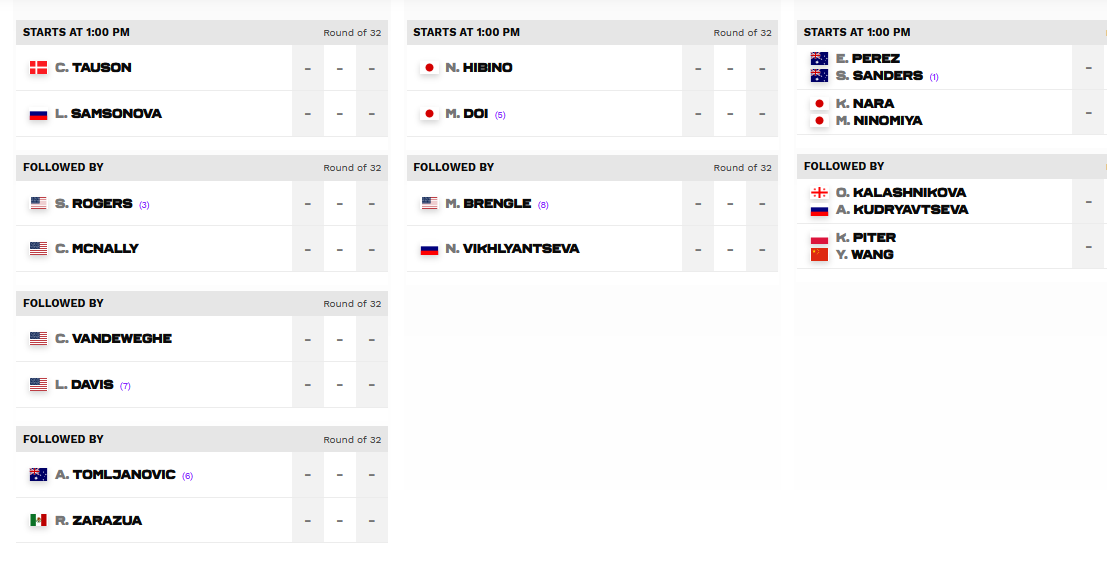Viewport: 1107px width, 569px height.
Task: Select C. Vandeweghe player name
Action: [x=114, y=339]
